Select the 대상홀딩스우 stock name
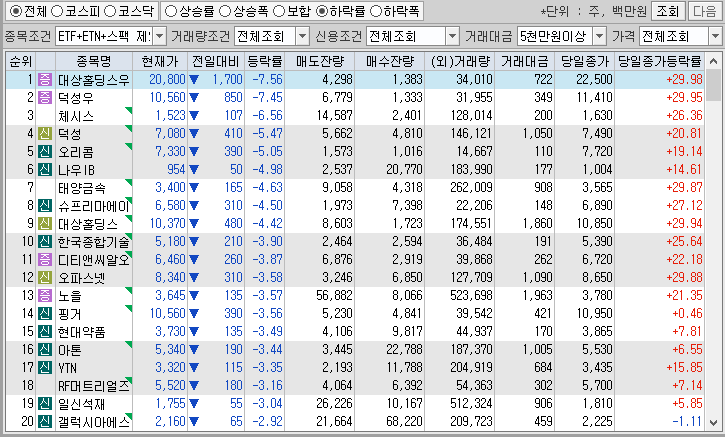The width and height of the screenshot is (725, 437). point(93,80)
